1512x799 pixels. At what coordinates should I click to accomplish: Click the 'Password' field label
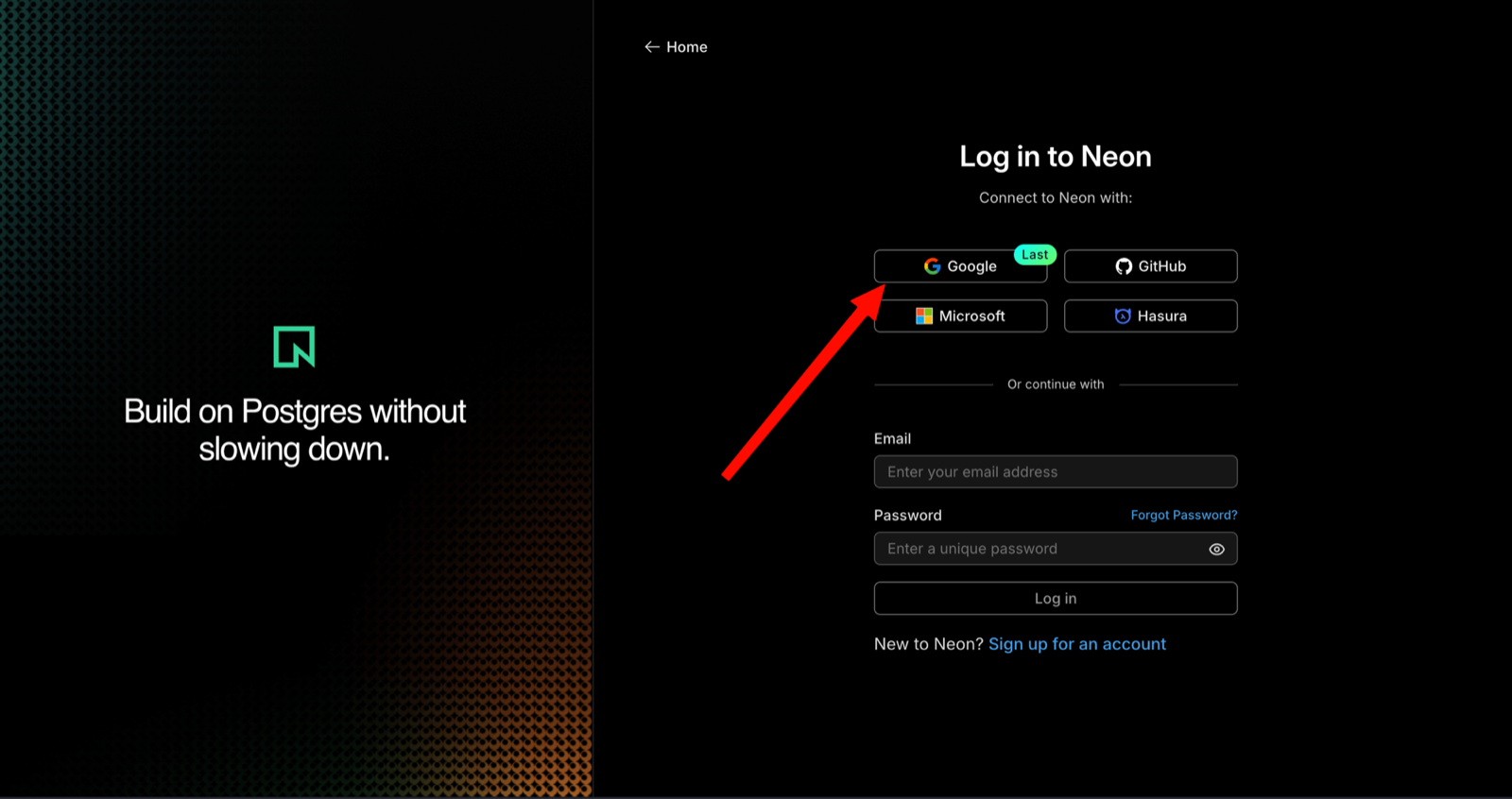[x=908, y=515]
